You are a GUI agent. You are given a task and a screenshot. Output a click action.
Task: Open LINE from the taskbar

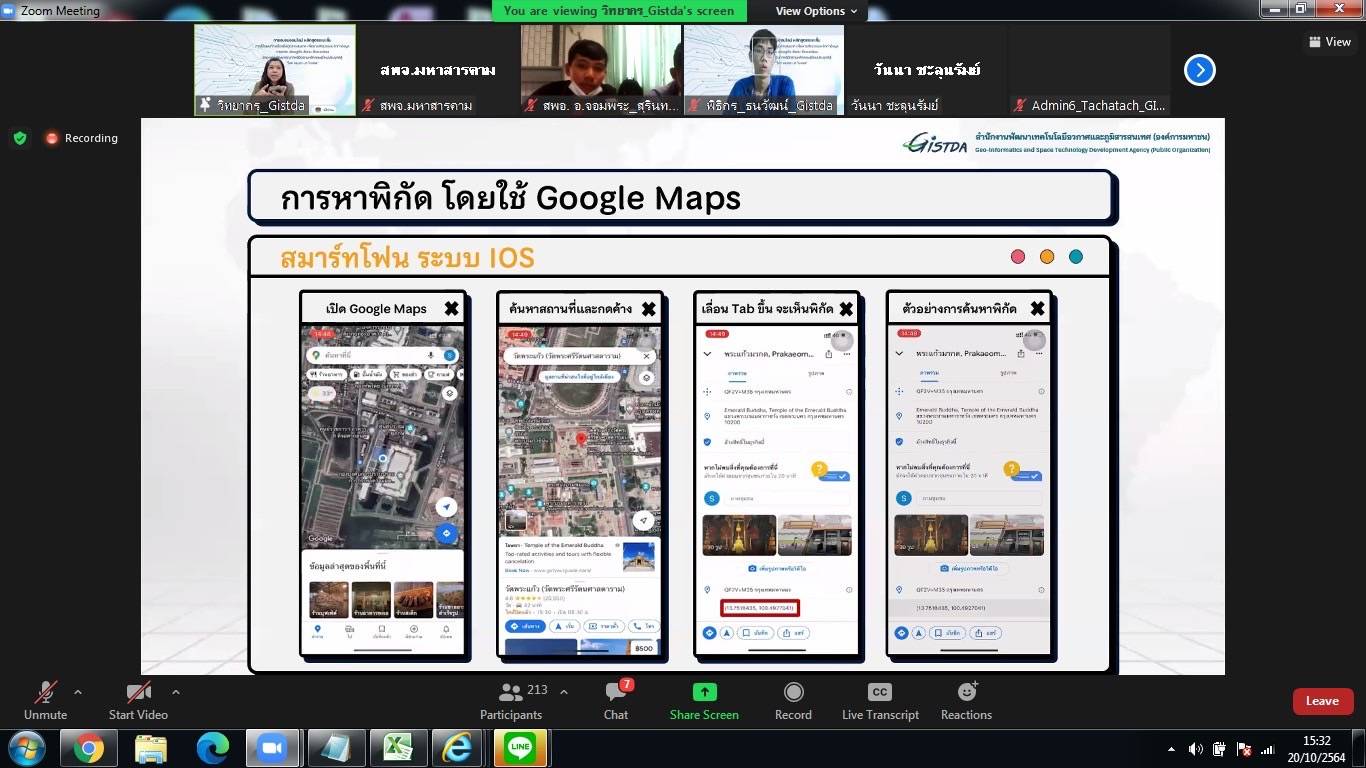[521, 748]
